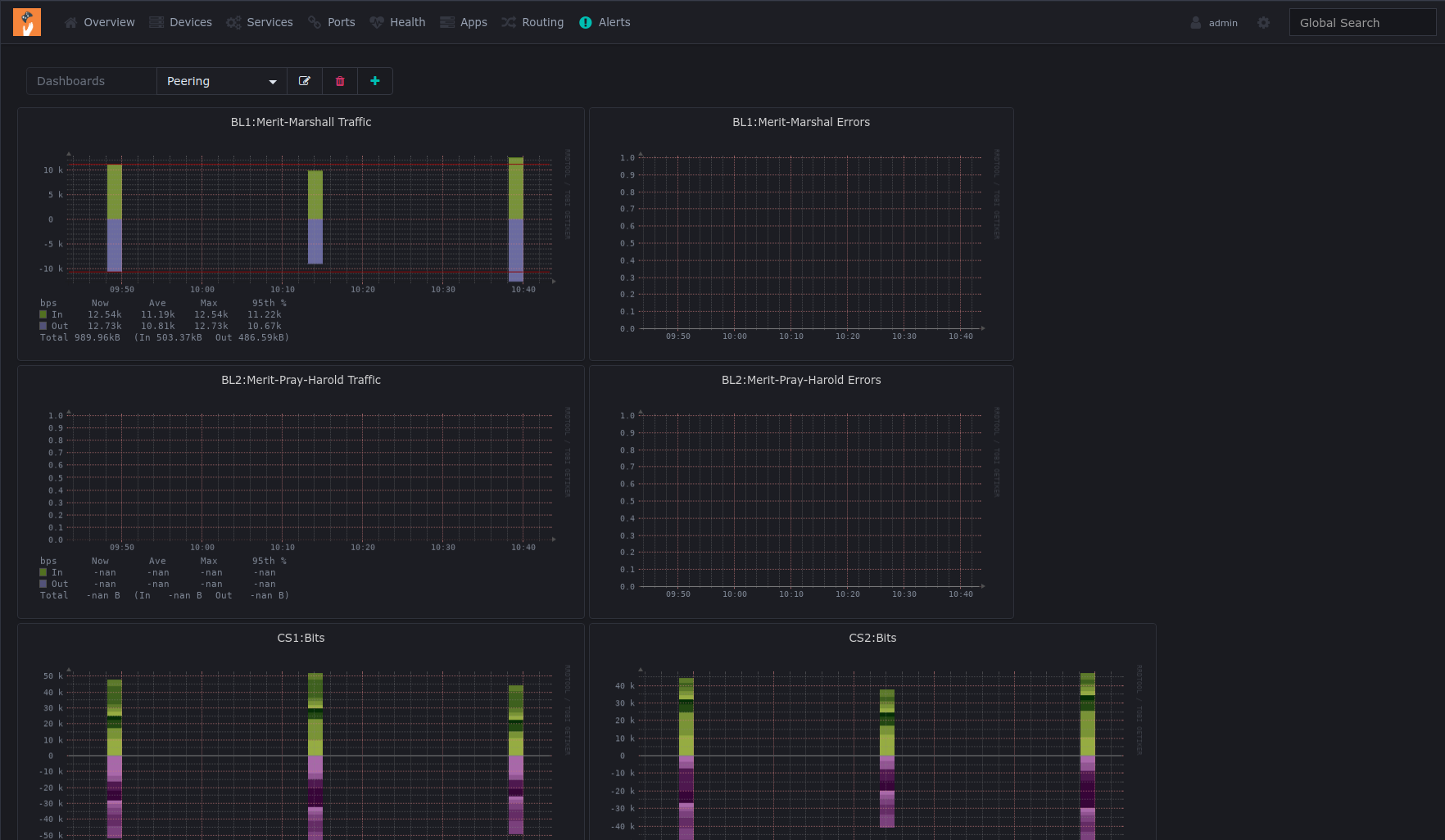This screenshot has height=840, width=1445.
Task: Click the Alerts exclamation icon
Action: [x=586, y=23]
